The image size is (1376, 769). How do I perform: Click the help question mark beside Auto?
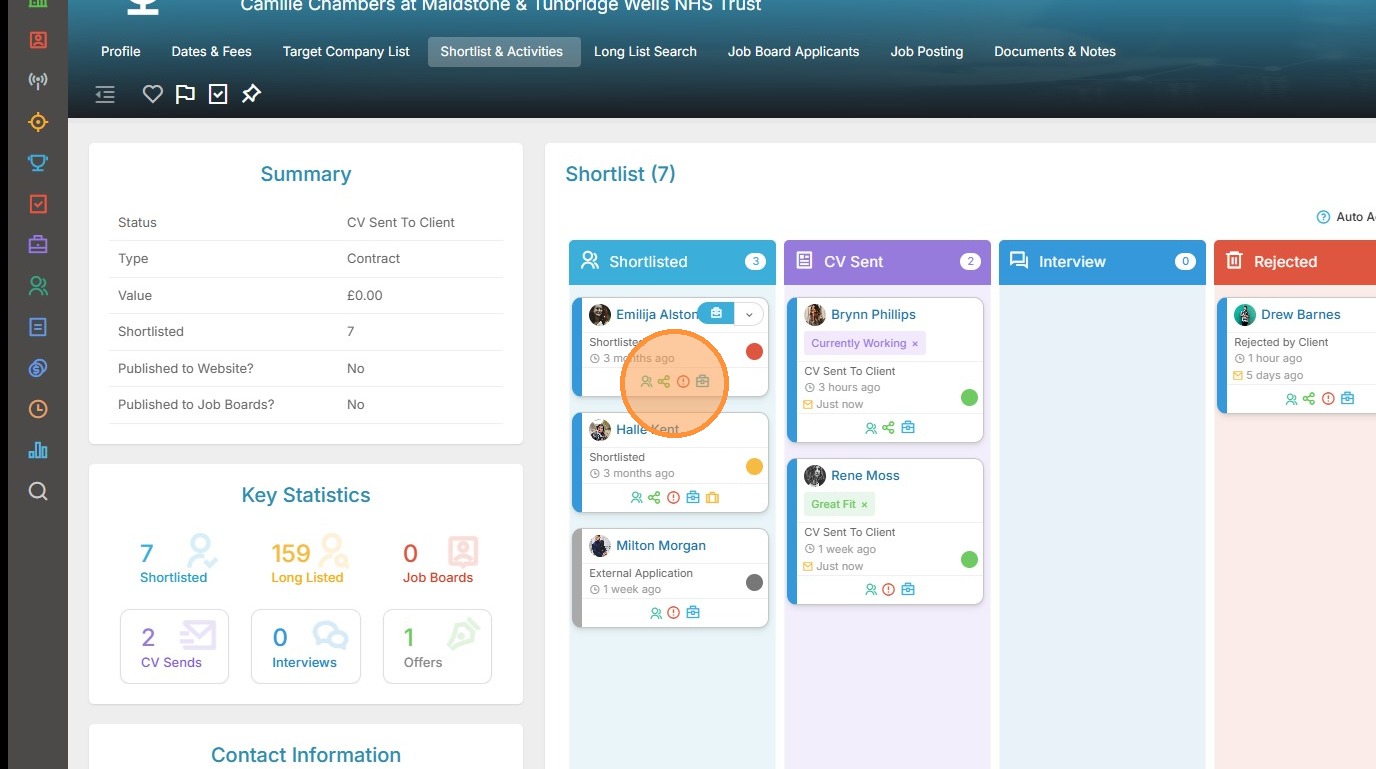[1323, 217]
